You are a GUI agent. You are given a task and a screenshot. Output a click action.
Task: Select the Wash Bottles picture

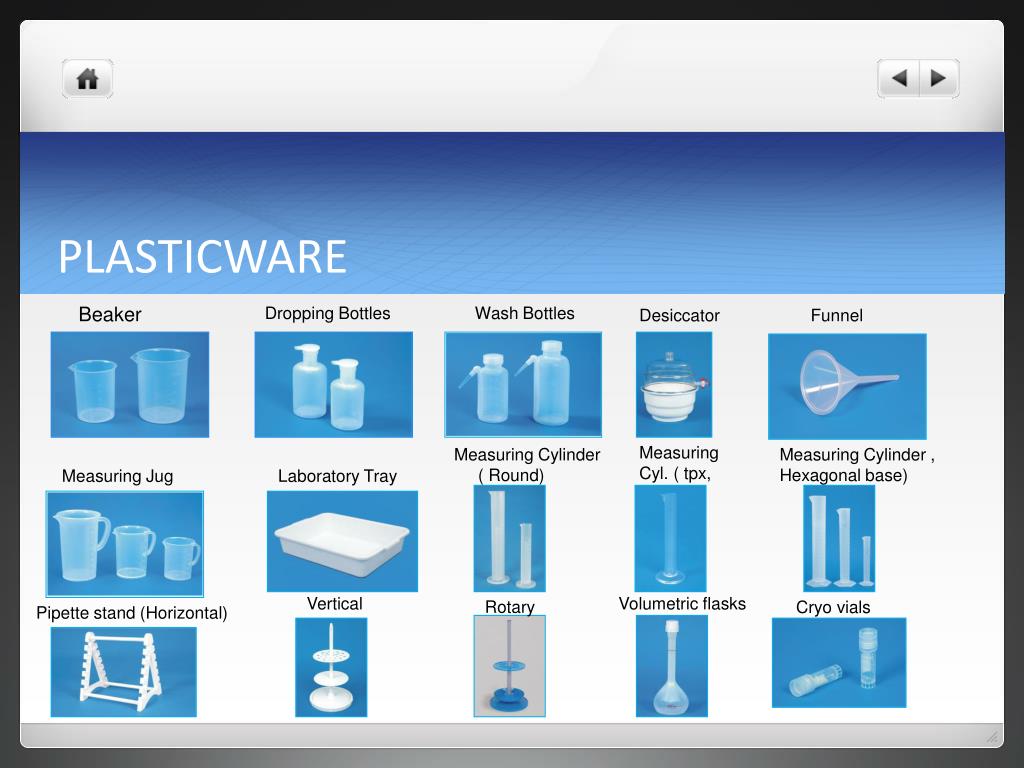[523, 384]
